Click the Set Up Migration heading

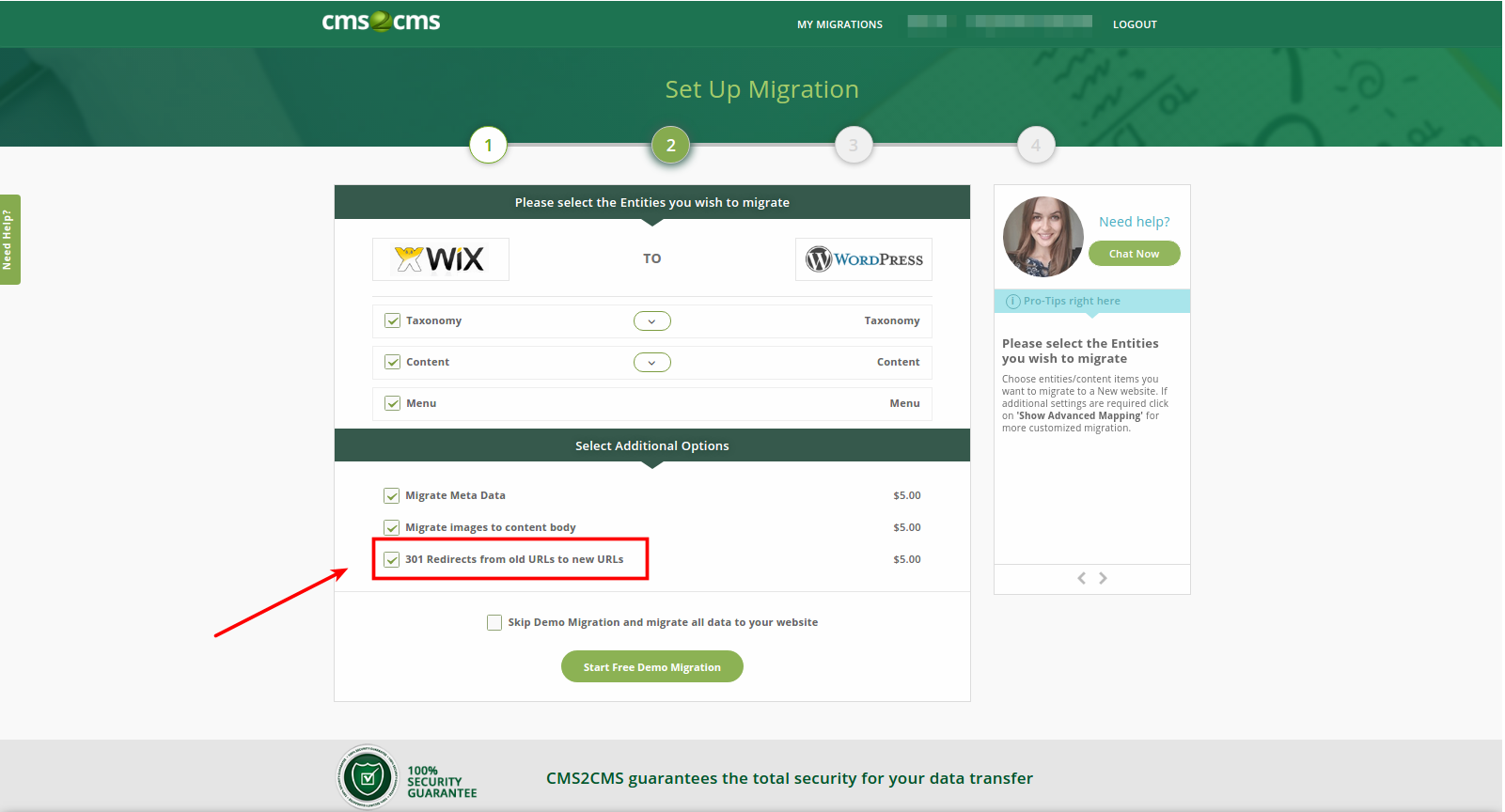762,89
